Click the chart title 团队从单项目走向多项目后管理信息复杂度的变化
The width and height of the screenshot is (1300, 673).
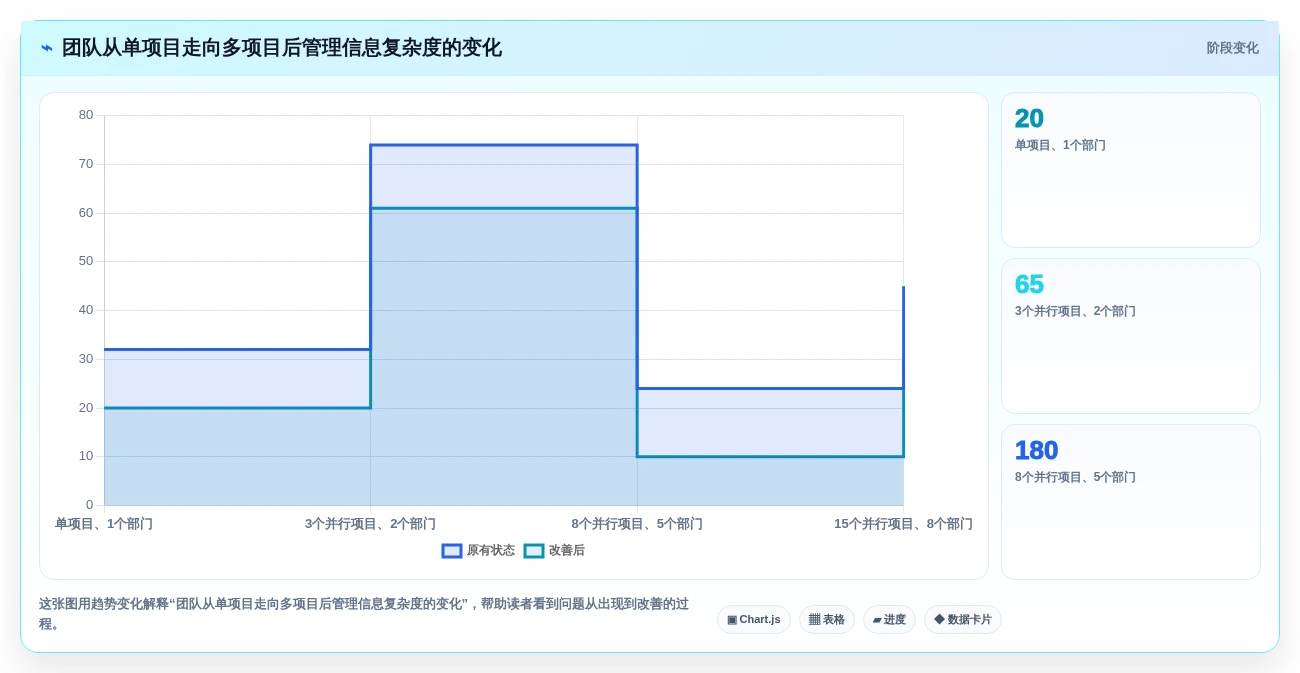(x=282, y=48)
